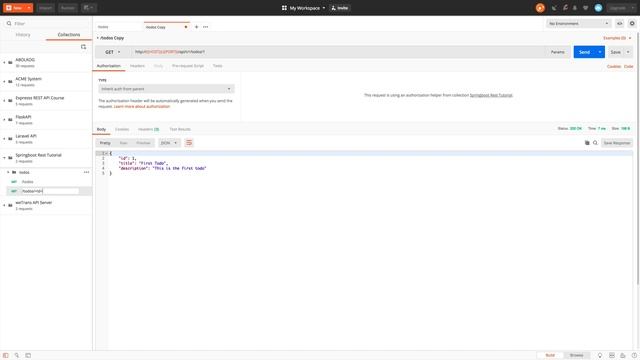
Task: Open the Inherit auth from parent dropdown
Action: pyautogui.click(x=167, y=89)
